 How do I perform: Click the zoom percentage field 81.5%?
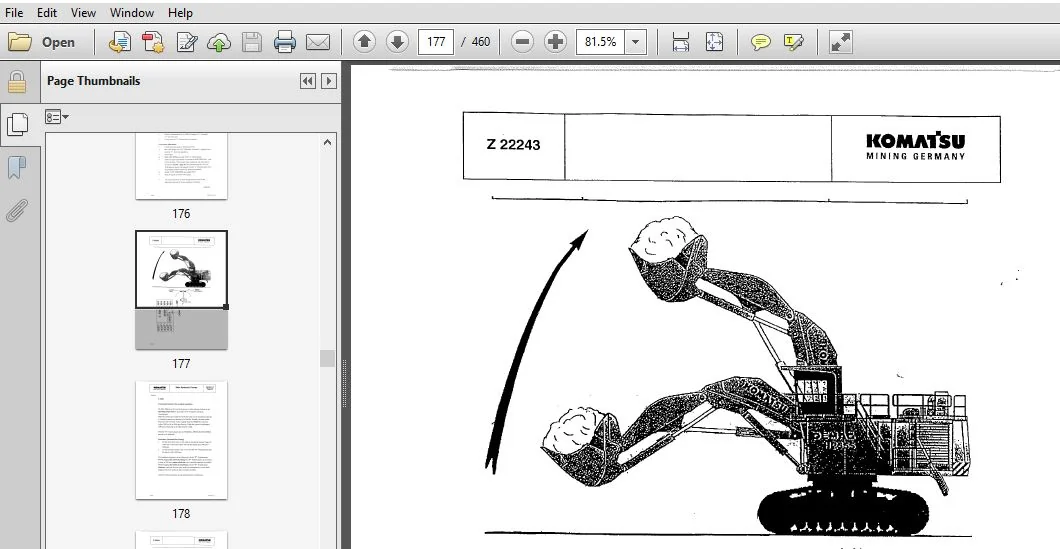(x=600, y=42)
